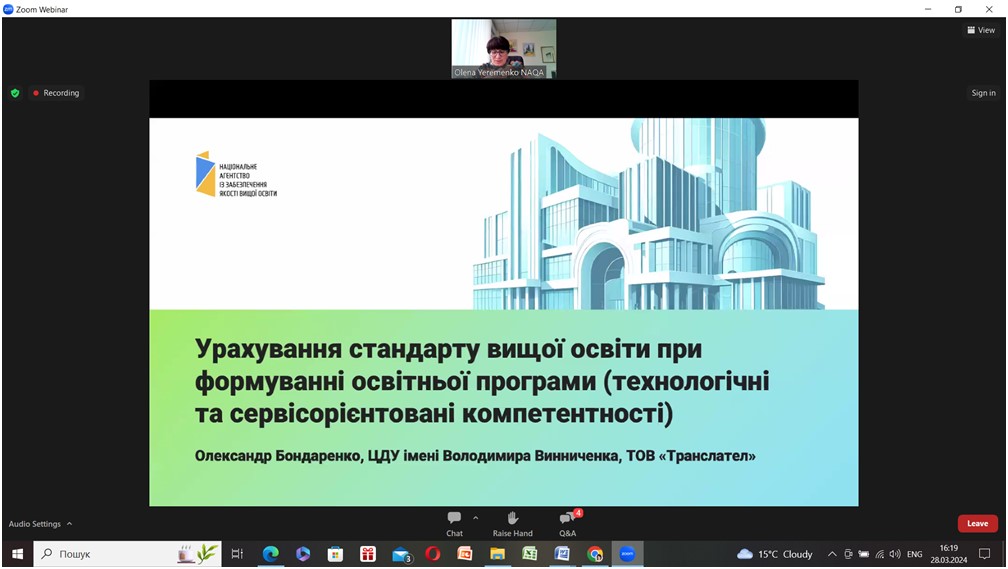The image size is (1008, 569).
Task: Open Google Chrome from the taskbar
Action: pos(595,554)
